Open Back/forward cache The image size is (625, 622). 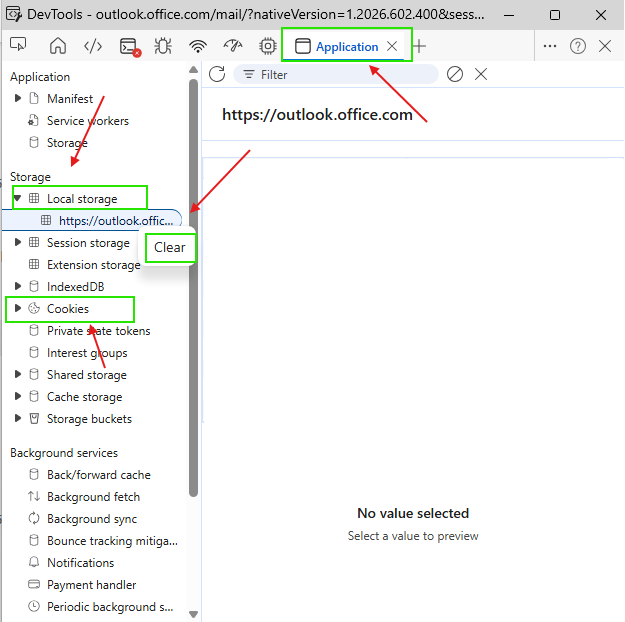pos(99,475)
